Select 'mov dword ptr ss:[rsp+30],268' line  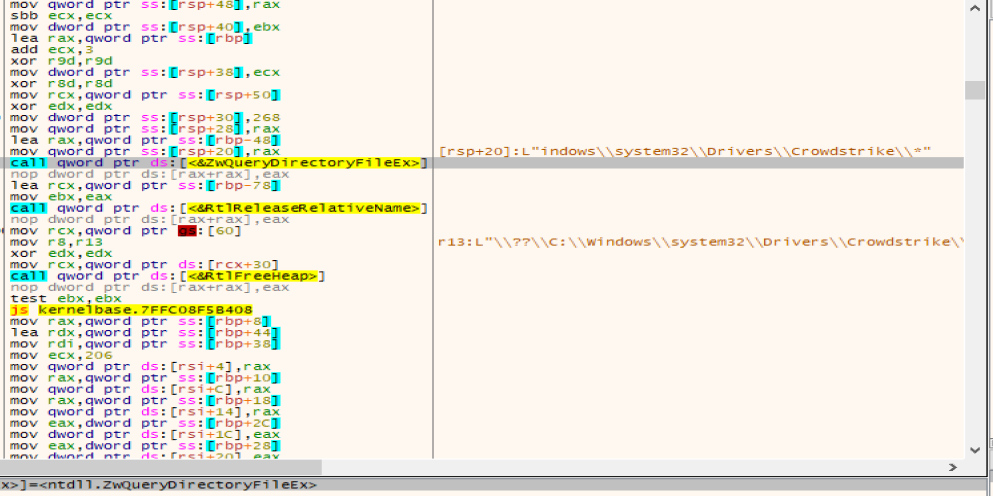[x=145, y=118]
